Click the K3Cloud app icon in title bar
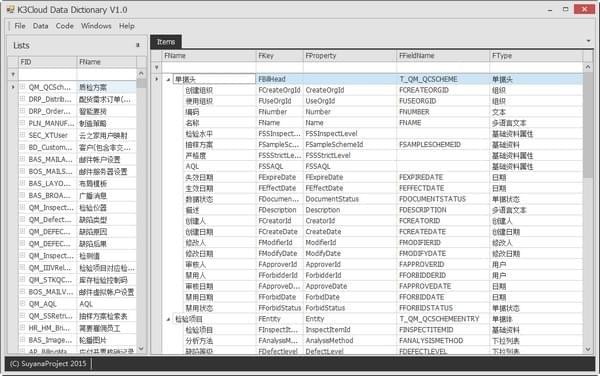Viewport: 600px width, 376px height. coord(10,9)
